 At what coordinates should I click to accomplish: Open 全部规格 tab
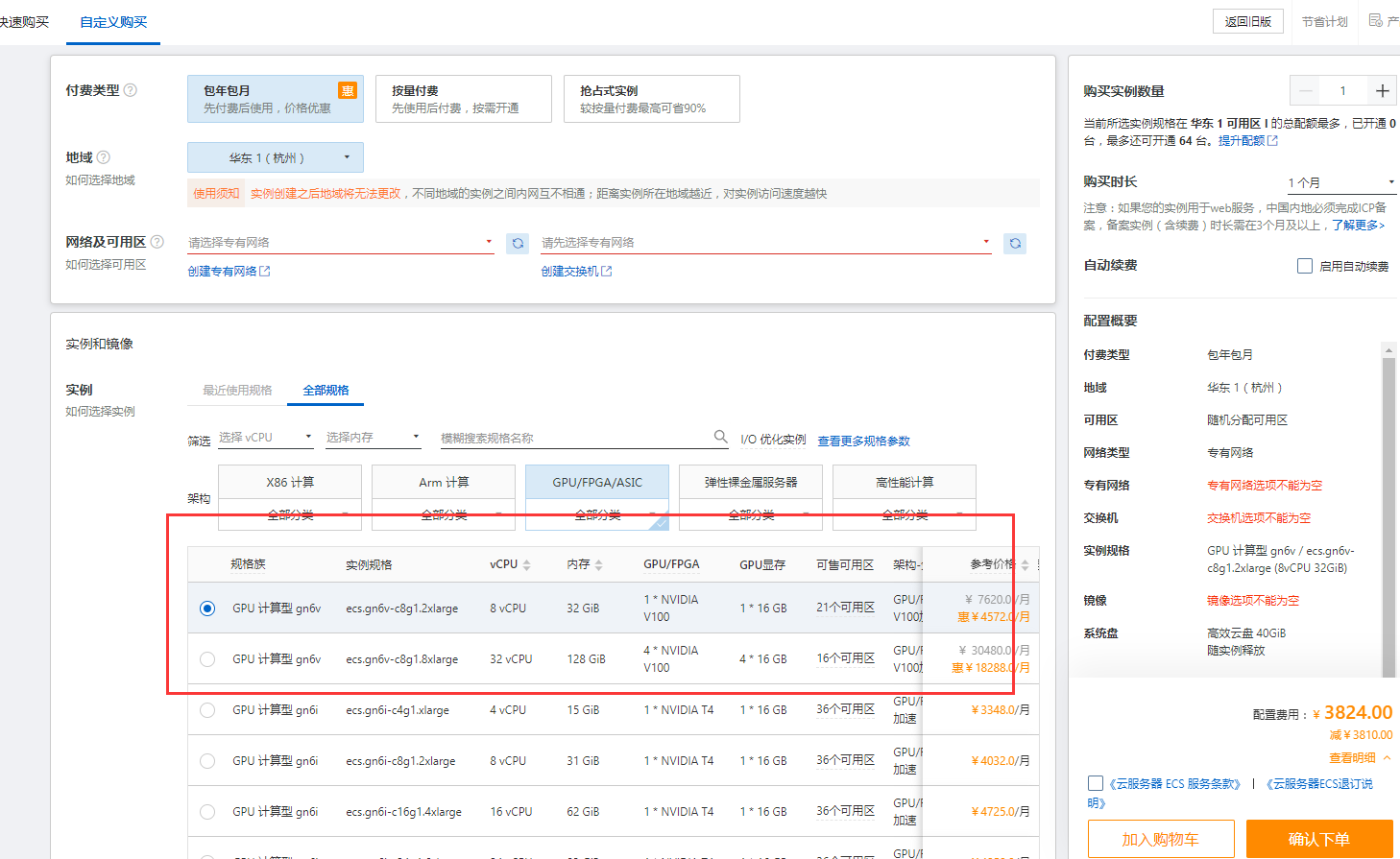tap(326, 391)
